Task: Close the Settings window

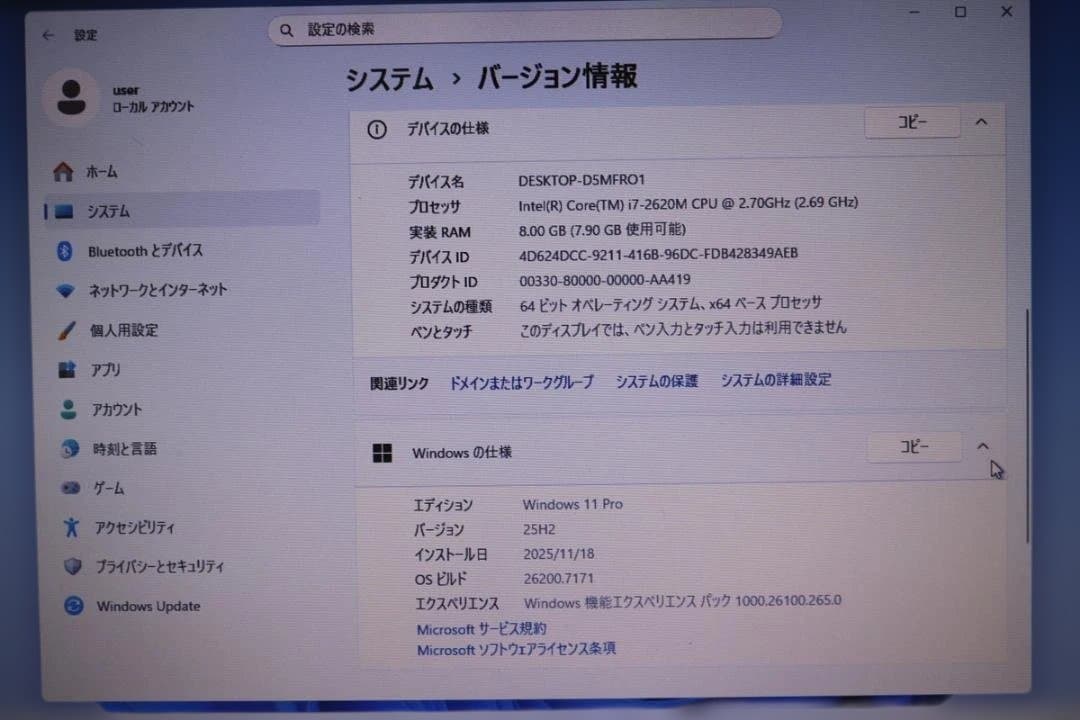Action: pyautogui.click(x=1006, y=11)
